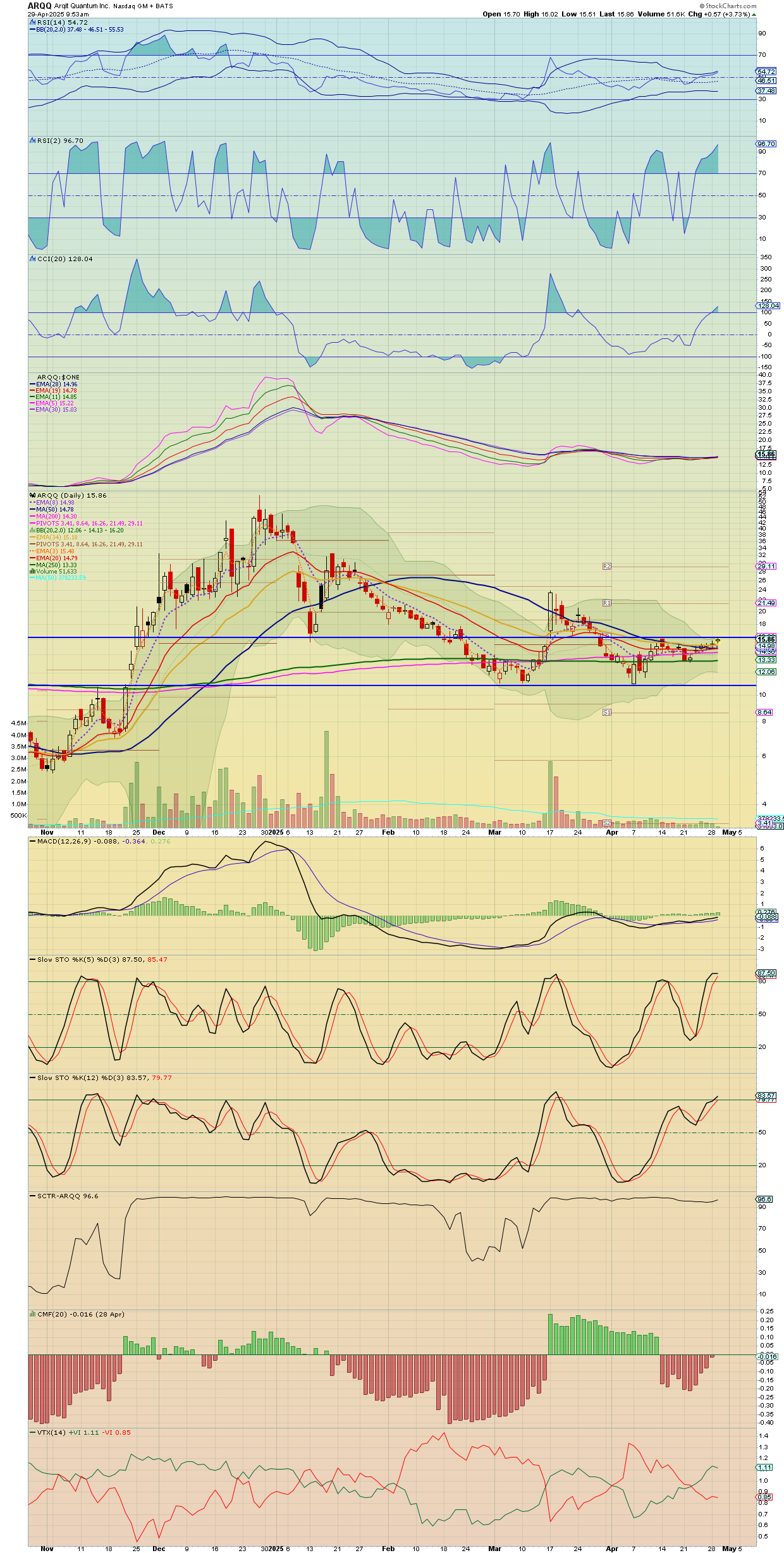
Task: Click the 96.70 value tag on the right axis
Action: 766,144
